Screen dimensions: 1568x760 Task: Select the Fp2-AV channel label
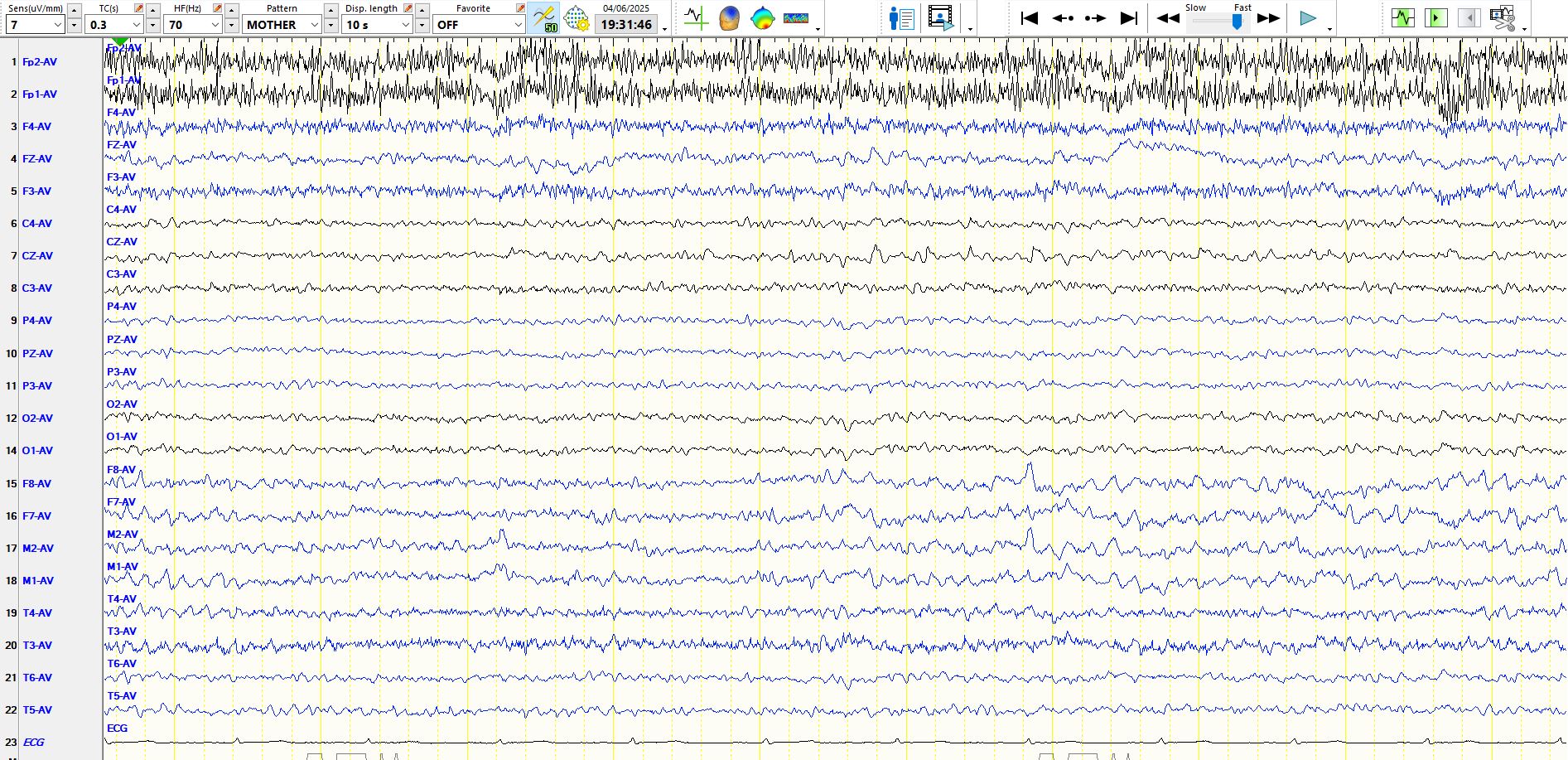(x=39, y=62)
